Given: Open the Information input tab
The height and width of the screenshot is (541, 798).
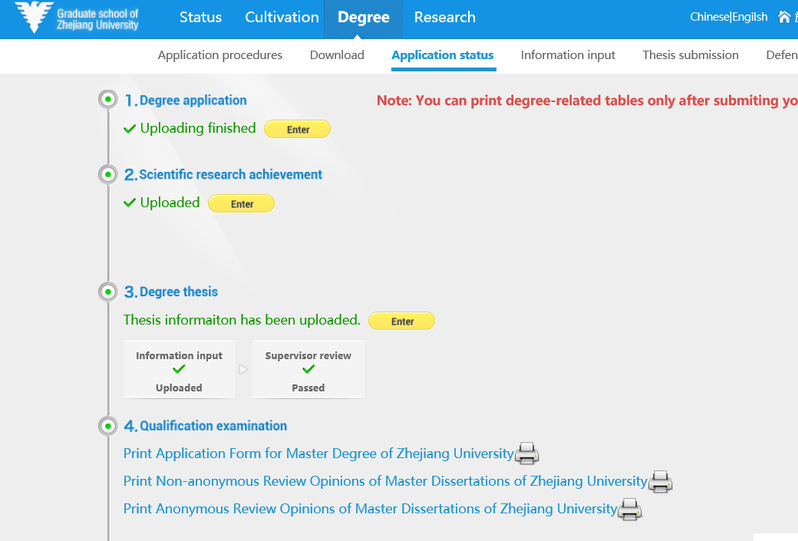Looking at the screenshot, I should [568, 55].
